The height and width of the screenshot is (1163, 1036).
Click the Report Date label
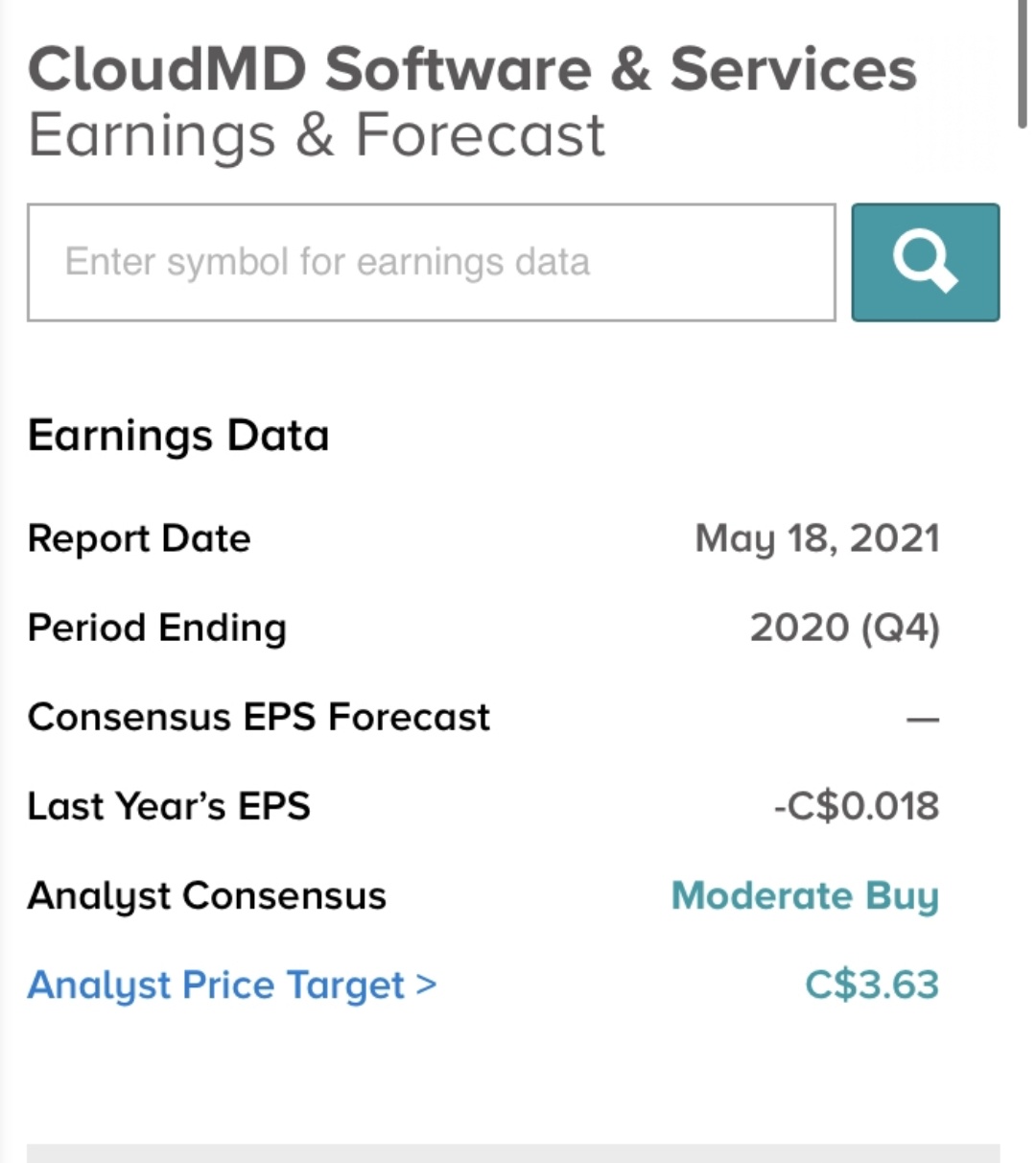(139, 538)
